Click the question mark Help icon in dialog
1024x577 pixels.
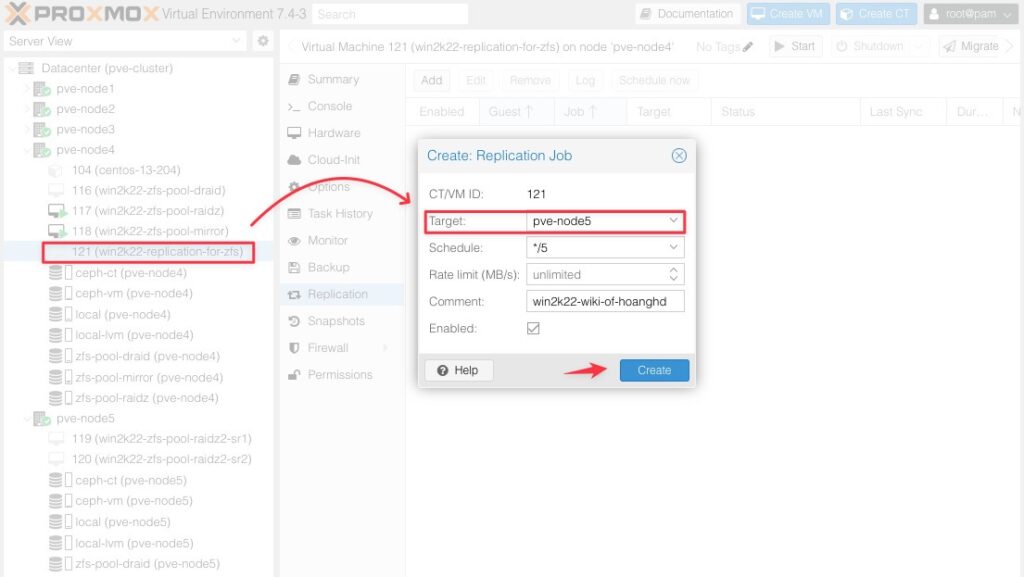tap(442, 370)
